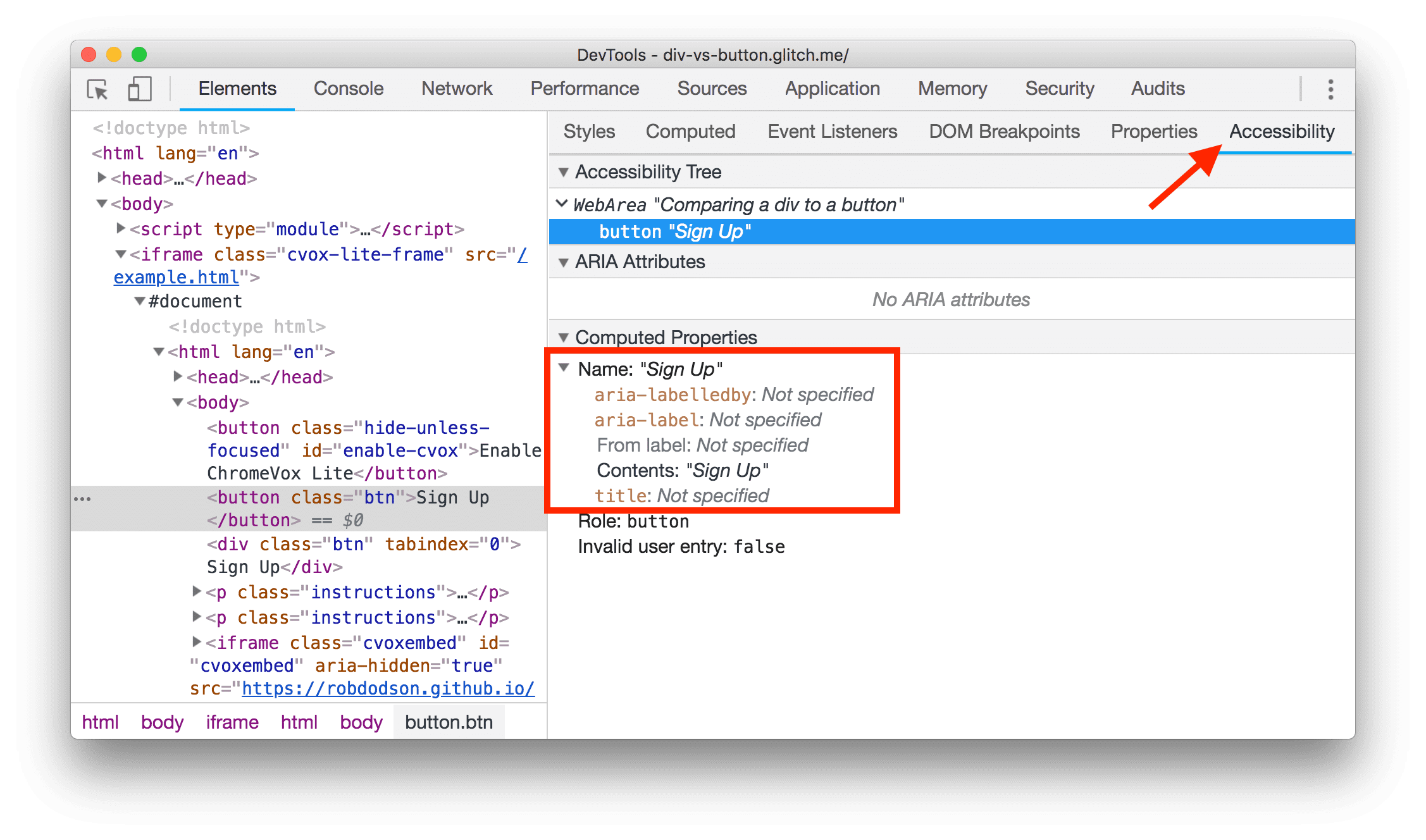This screenshot has height=840, width=1426.
Task: Expand the head element in the DOM tree
Action: coord(102,178)
